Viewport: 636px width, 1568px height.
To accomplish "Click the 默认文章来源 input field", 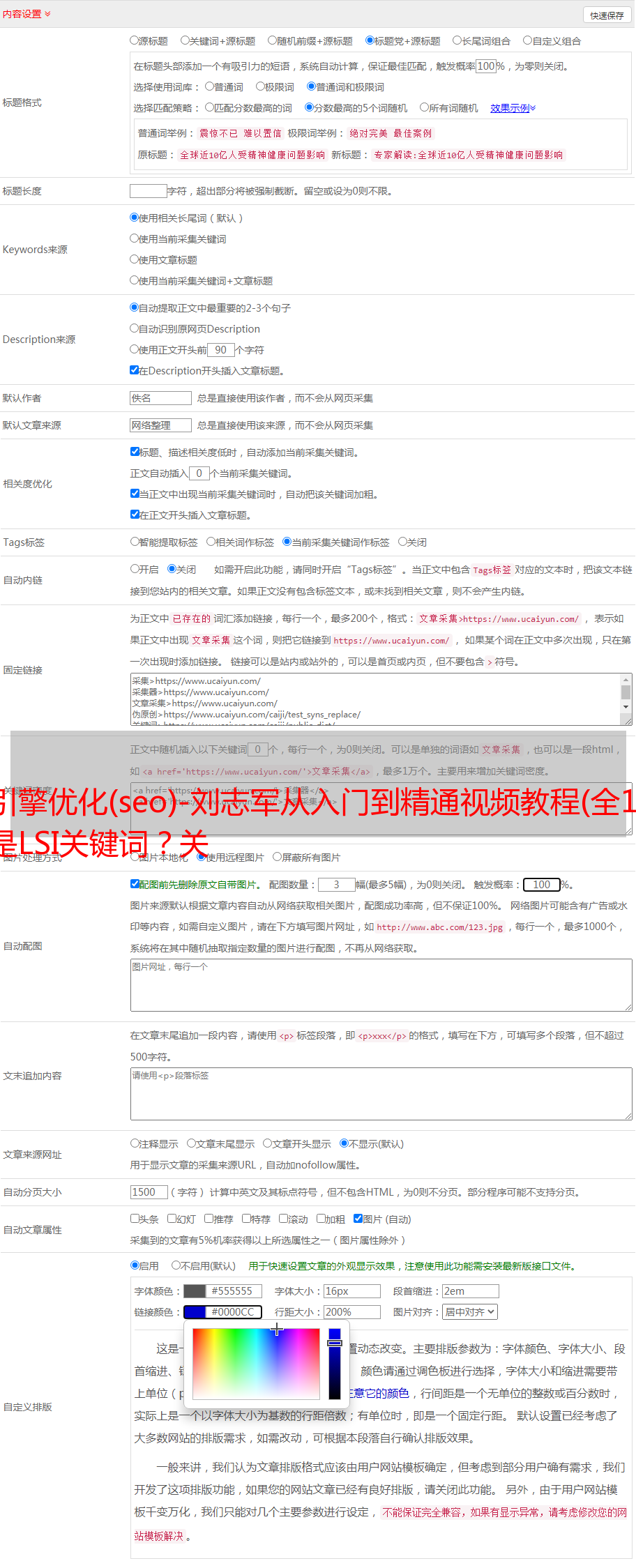I will pos(161,425).
